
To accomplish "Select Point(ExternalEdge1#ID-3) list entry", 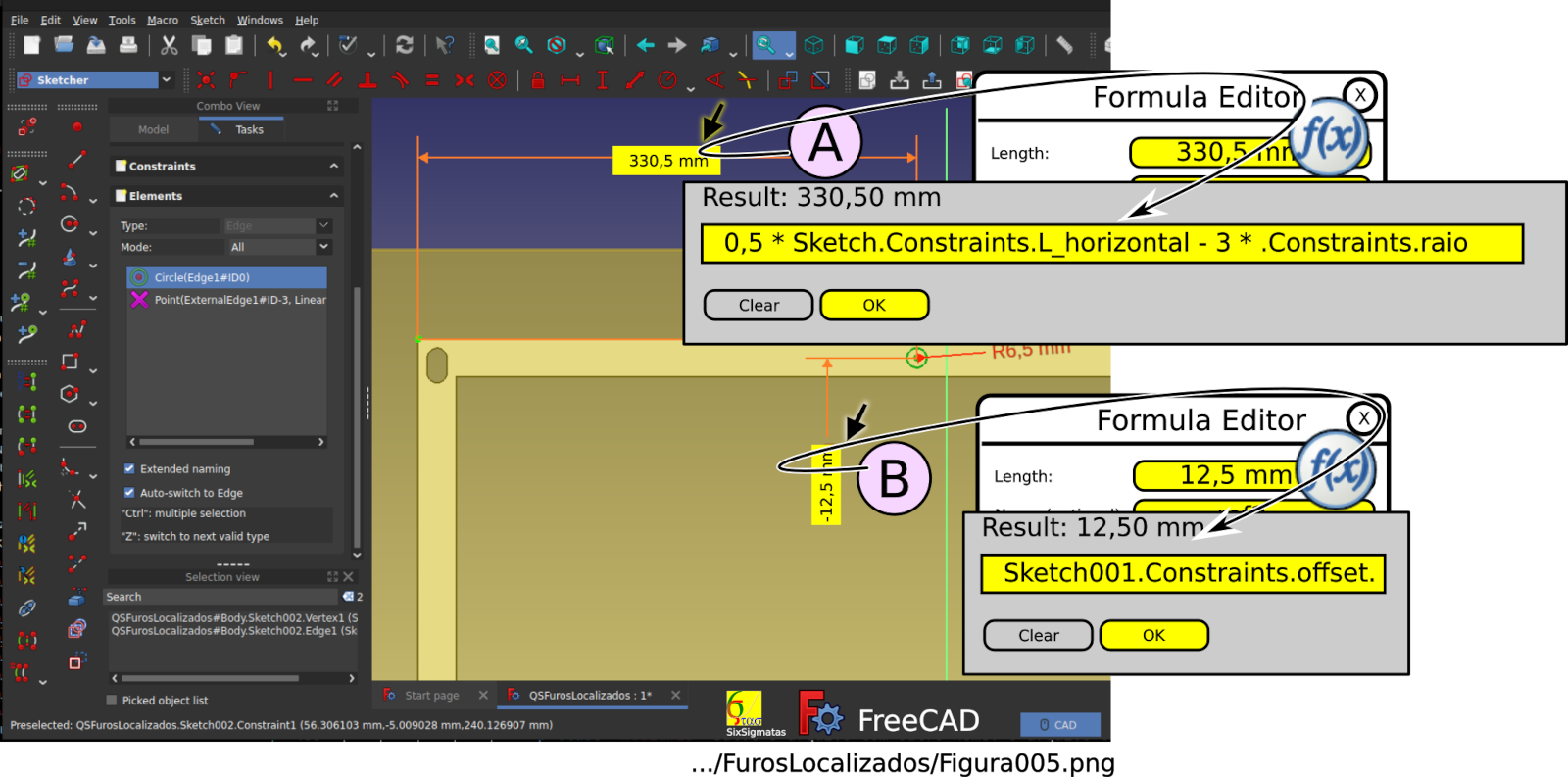I will coord(227,300).
